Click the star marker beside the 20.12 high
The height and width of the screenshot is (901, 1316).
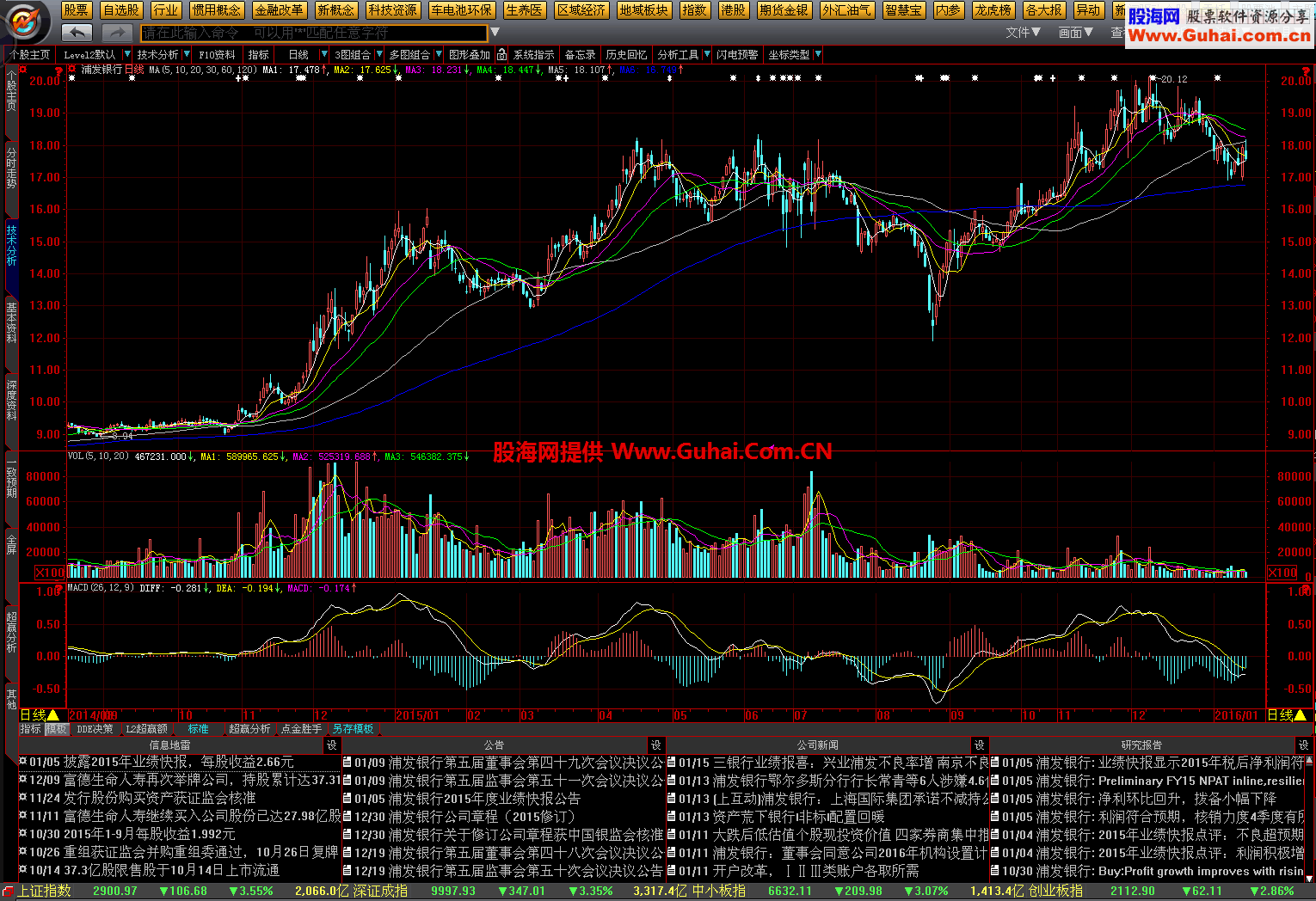(x=1152, y=78)
